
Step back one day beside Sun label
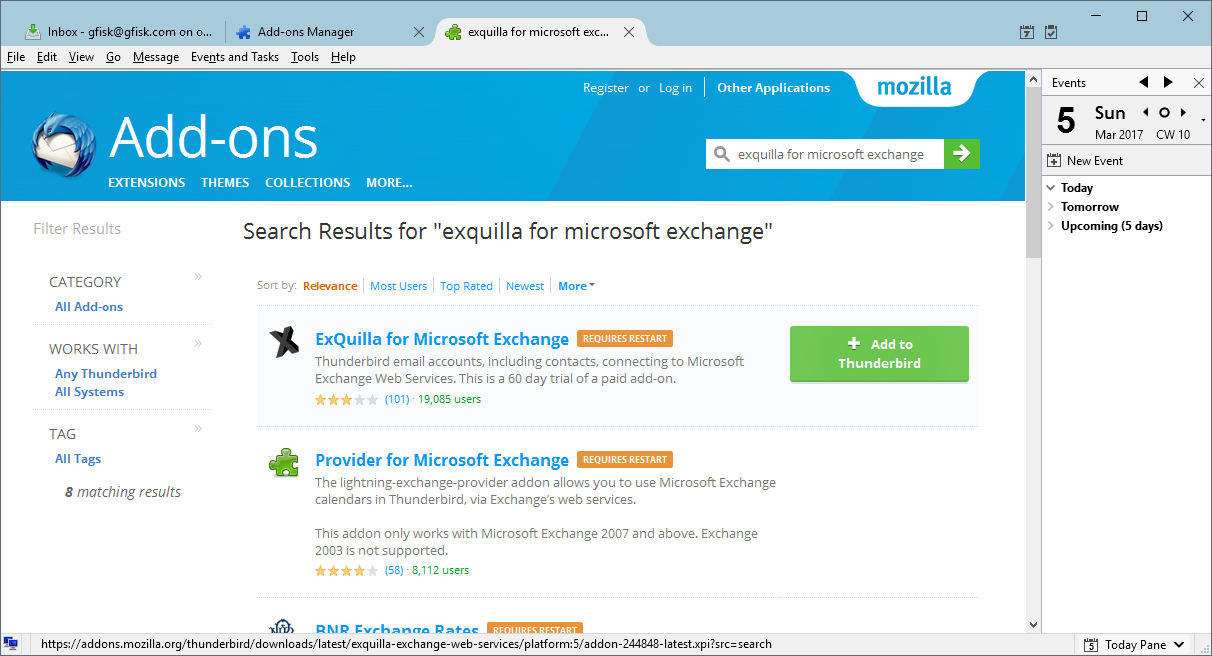click(1145, 113)
